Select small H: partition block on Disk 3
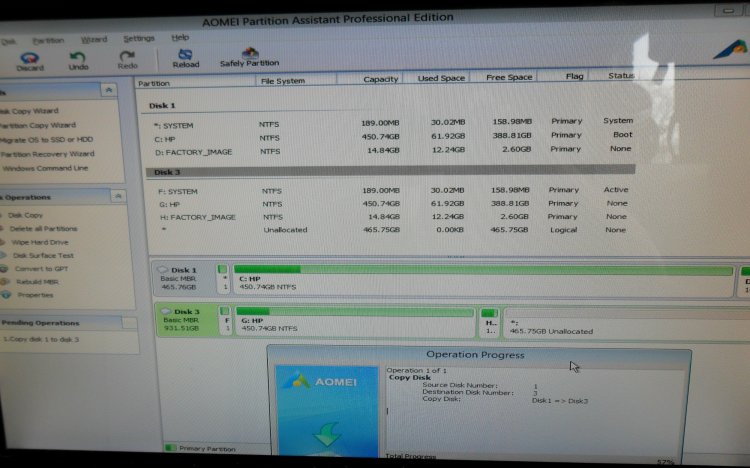This screenshot has height=468, width=750. click(490, 321)
